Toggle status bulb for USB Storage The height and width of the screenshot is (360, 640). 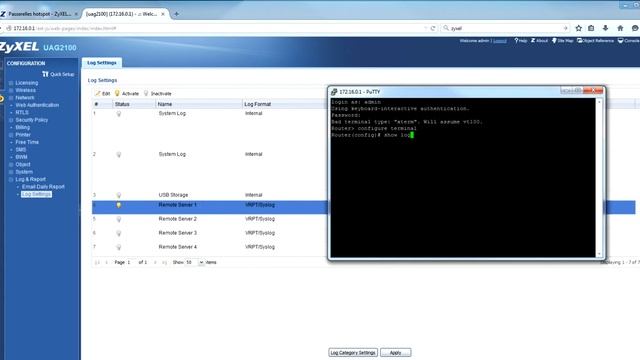coord(119,196)
